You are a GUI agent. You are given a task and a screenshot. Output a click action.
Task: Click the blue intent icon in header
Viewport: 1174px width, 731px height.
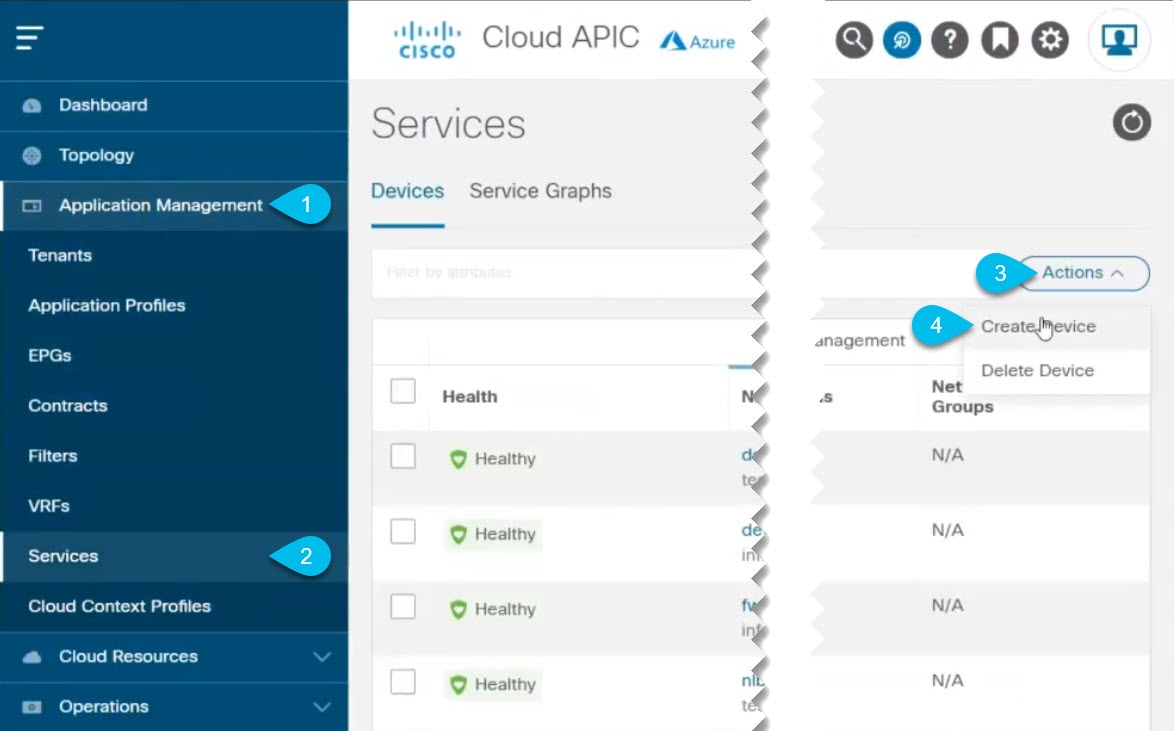coord(901,40)
